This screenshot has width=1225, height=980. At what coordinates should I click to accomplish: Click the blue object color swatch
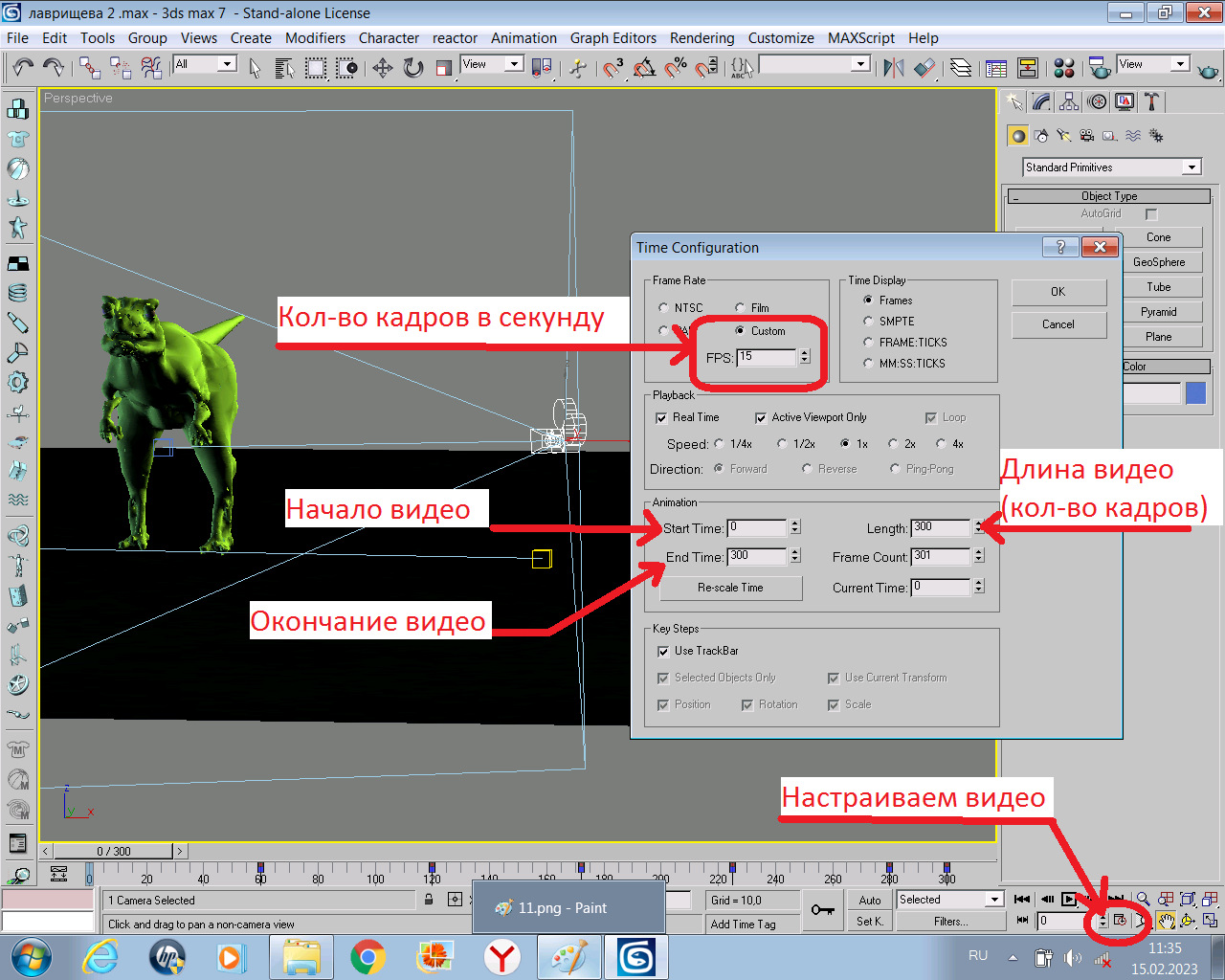[x=1195, y=393]
